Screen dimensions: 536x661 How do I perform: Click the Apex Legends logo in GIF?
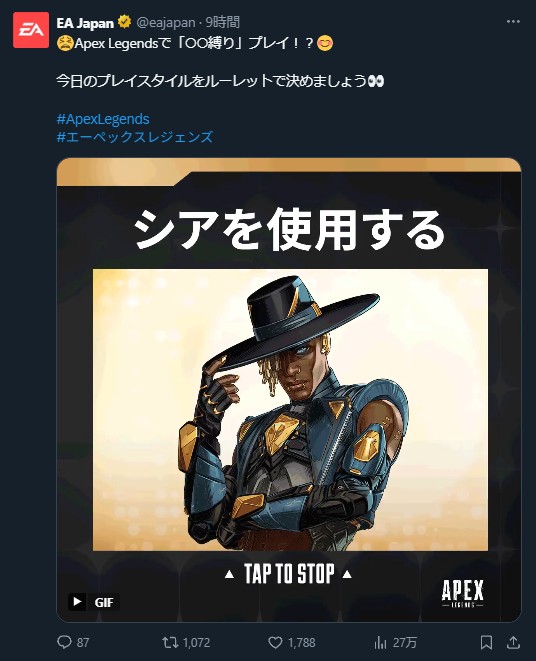[x=463, y=594]
